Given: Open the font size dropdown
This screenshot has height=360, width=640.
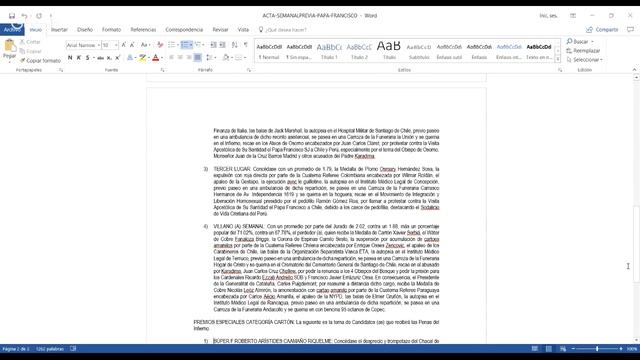Looking at the screenshot, I should (x=116, y=45).
